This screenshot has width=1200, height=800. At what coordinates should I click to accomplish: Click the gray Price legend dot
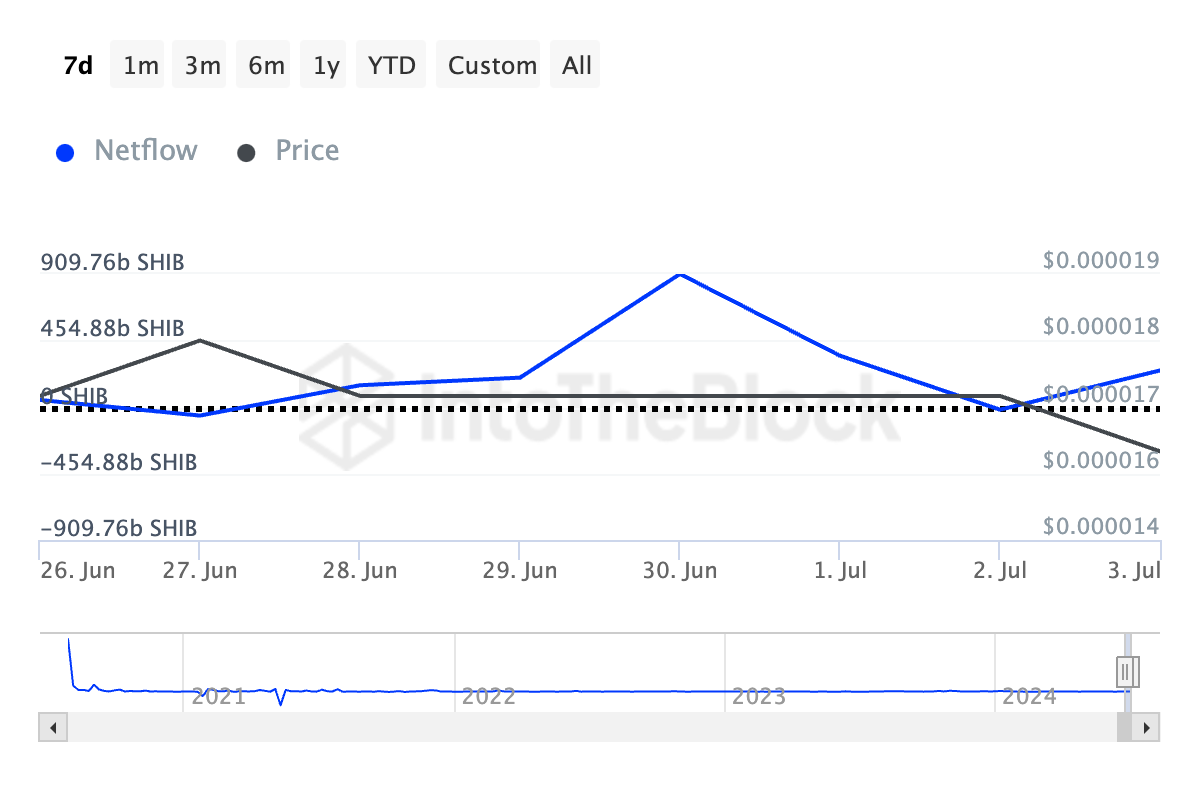246,153
